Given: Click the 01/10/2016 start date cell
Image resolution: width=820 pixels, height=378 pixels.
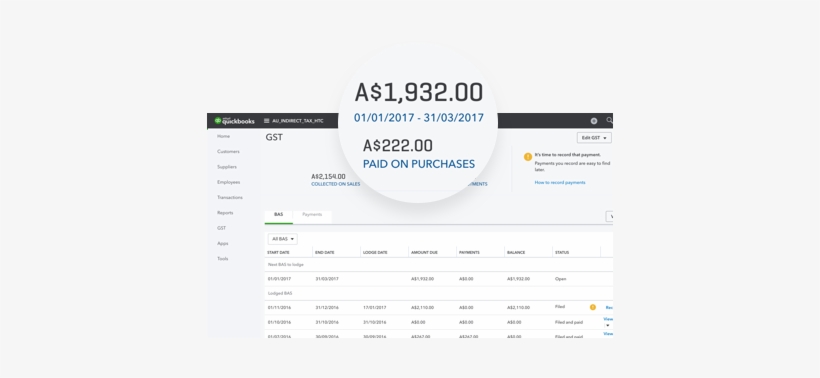Looking at the screenshot, I should (279, 322).
